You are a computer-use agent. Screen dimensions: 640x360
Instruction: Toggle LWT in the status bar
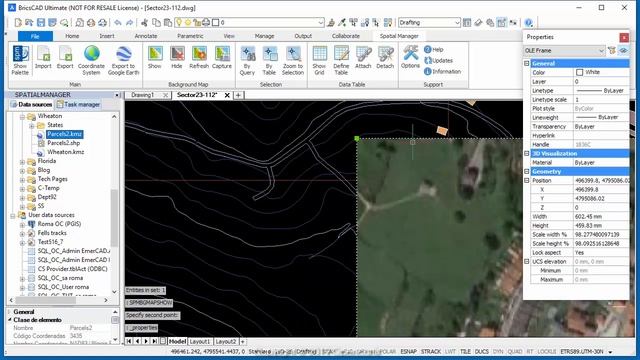click(x=450, y=351)
